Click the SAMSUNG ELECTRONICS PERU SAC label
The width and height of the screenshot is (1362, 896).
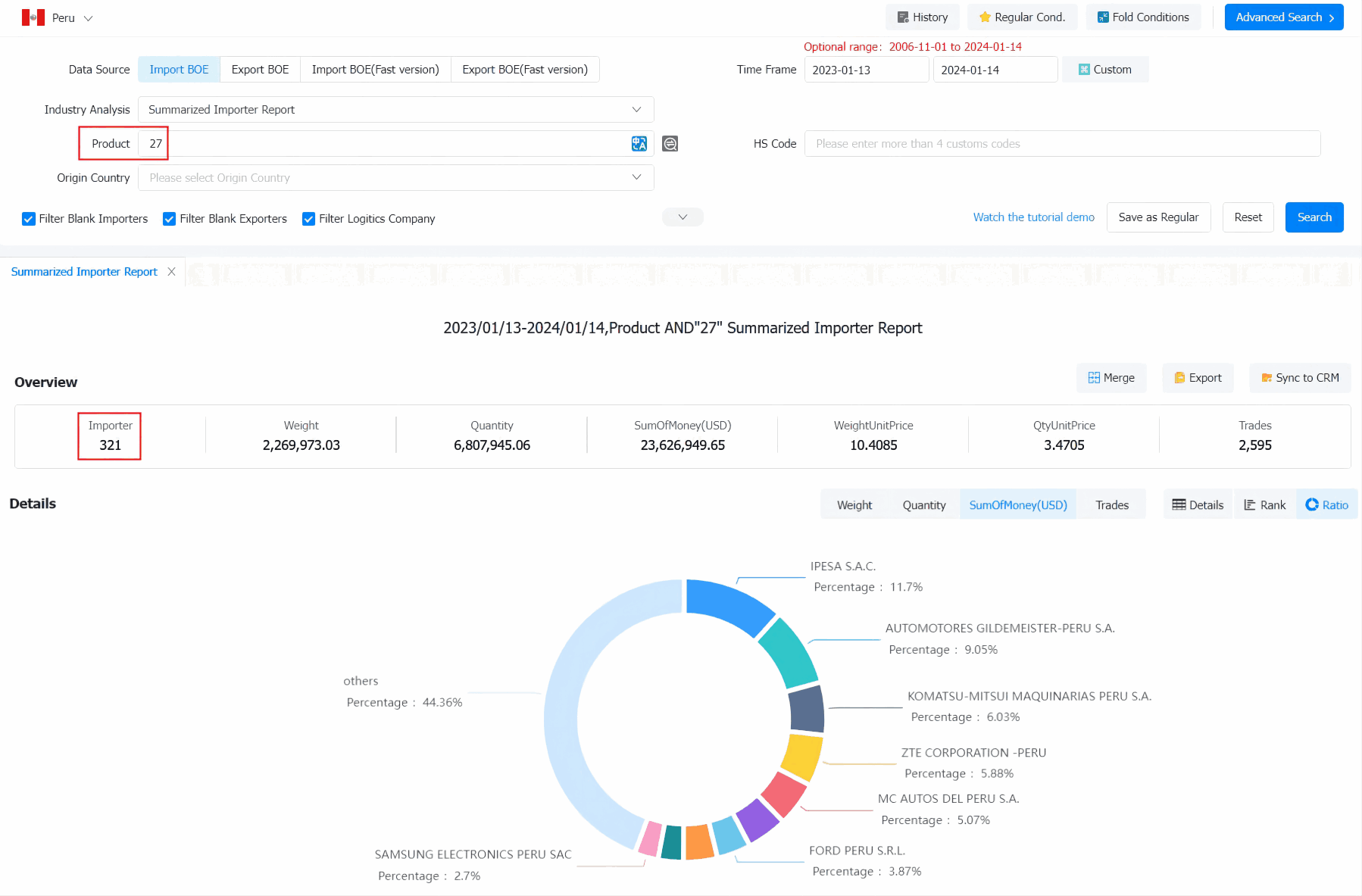(x=473, y=854)
